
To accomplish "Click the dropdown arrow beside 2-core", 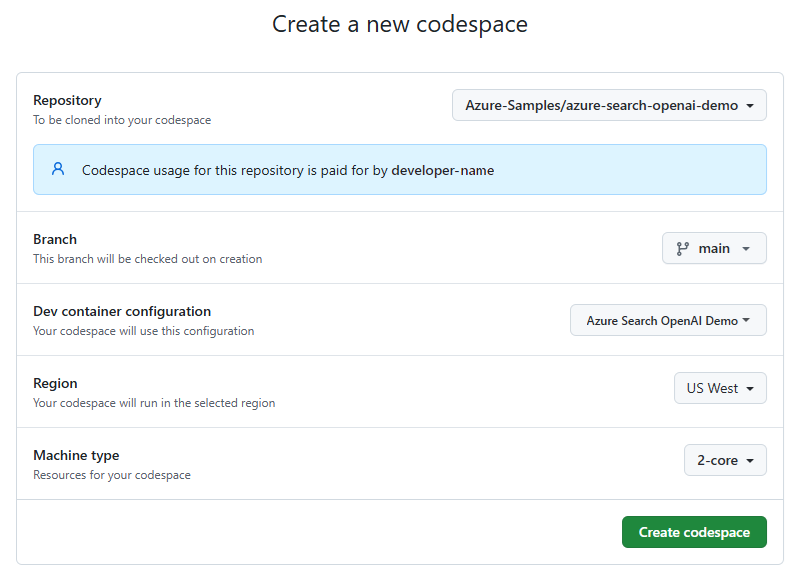I will [749, 460].
